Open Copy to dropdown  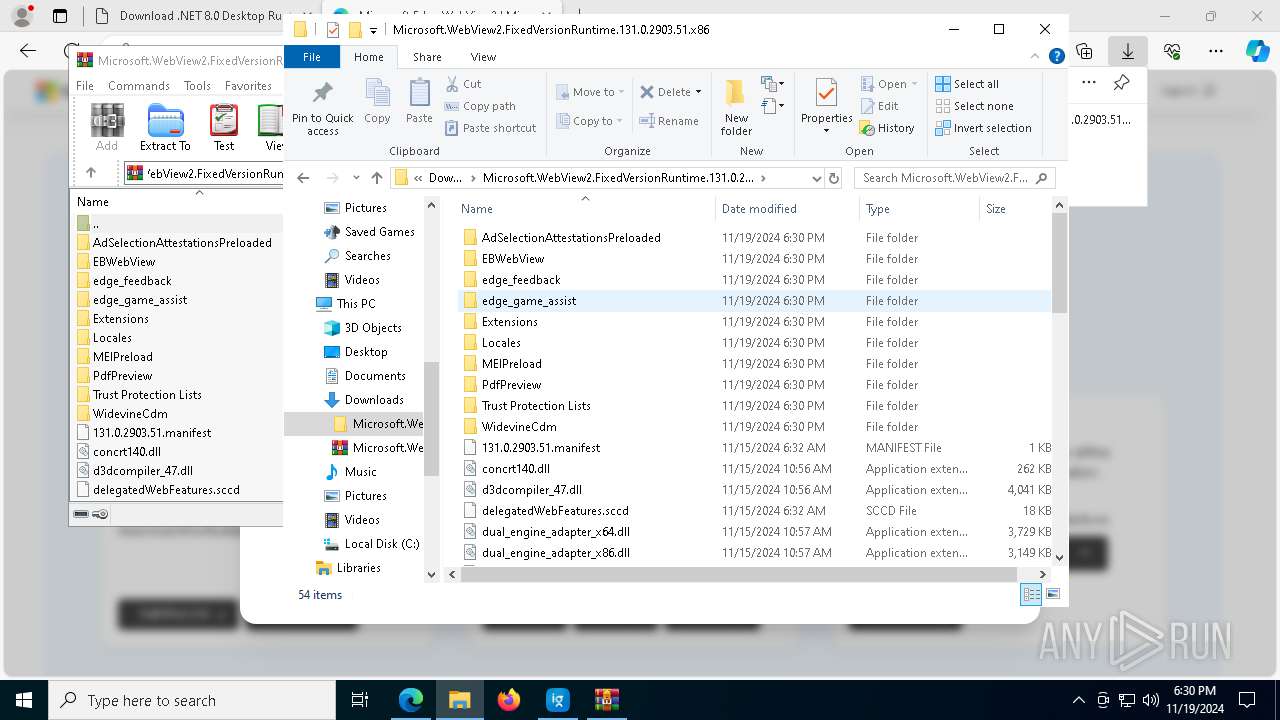click(x=589, y=121)
